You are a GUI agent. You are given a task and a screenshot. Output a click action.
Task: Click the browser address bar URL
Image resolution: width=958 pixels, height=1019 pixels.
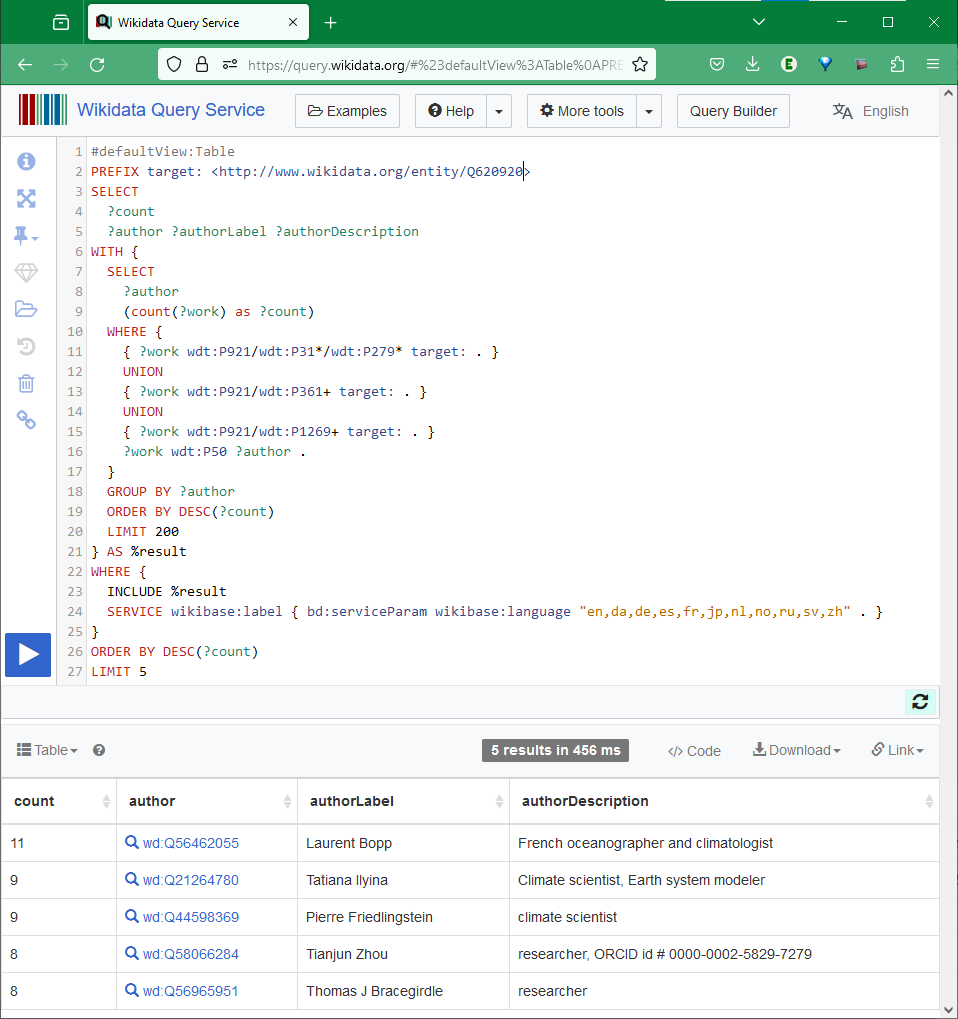(435, 64)
